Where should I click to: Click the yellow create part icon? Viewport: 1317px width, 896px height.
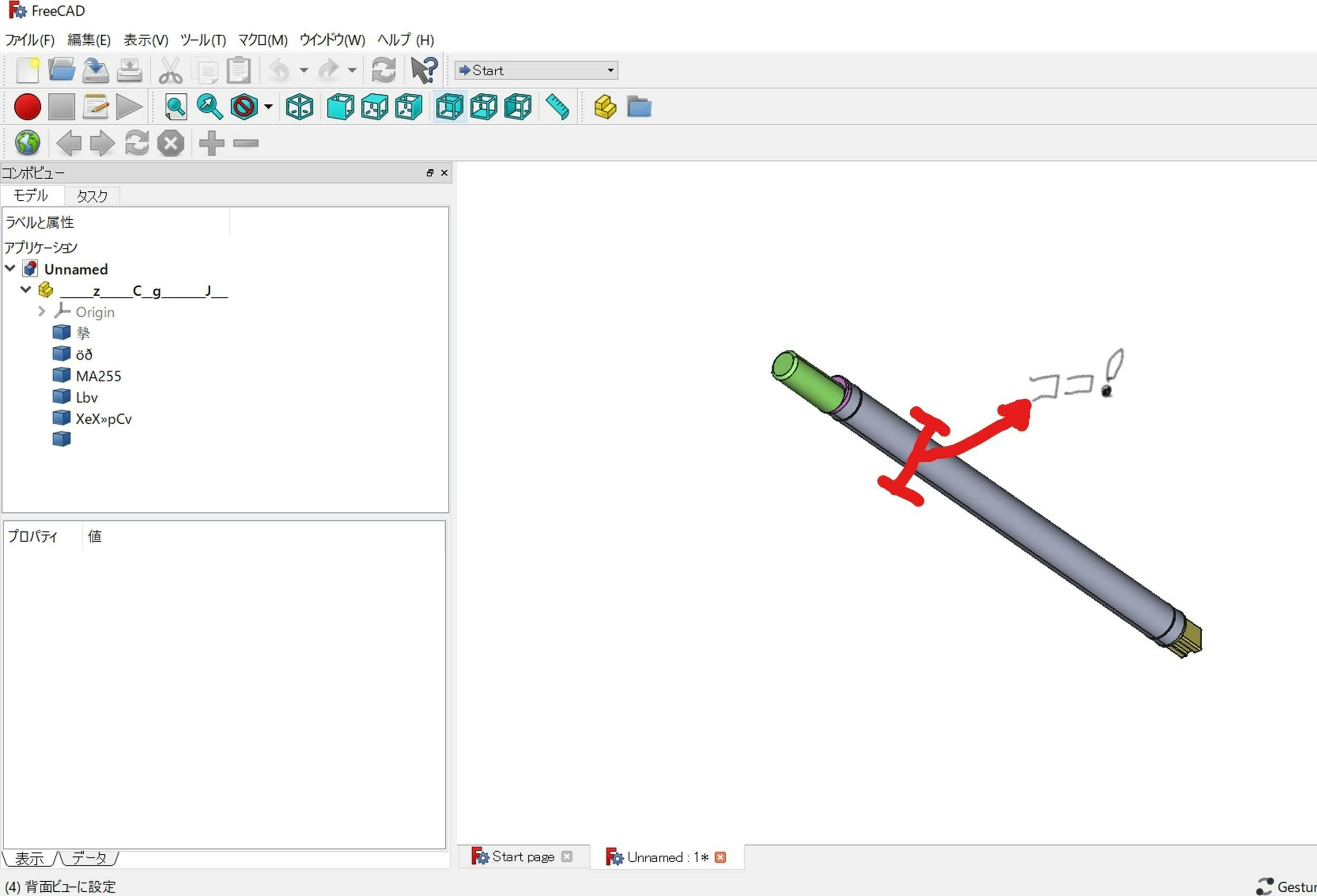[x=604, y=107]
